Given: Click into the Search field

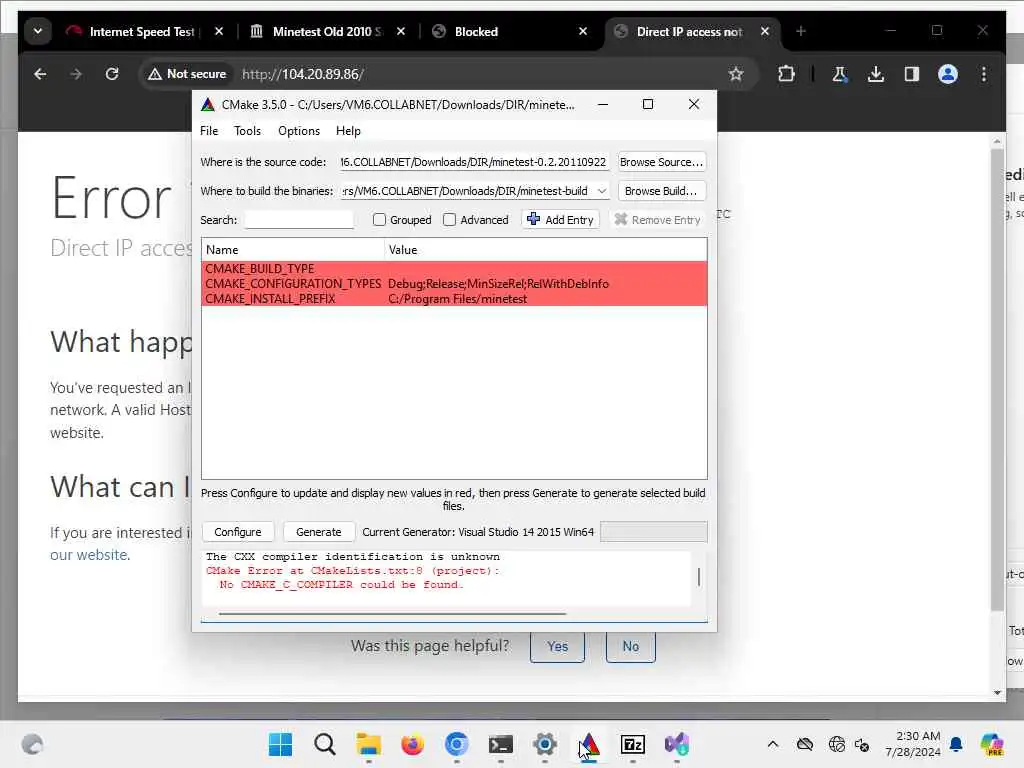Looking at the screenshot, I should [298, 220].
